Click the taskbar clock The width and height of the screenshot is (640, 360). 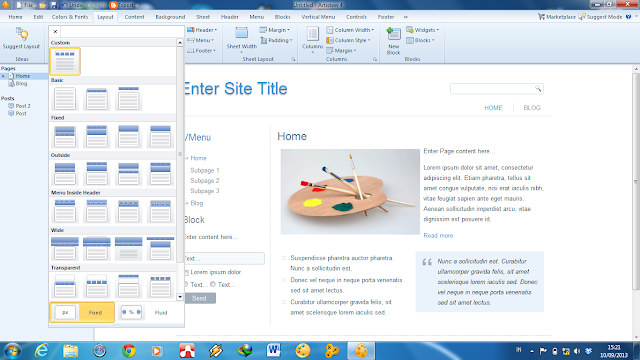[x=615, y=351]
